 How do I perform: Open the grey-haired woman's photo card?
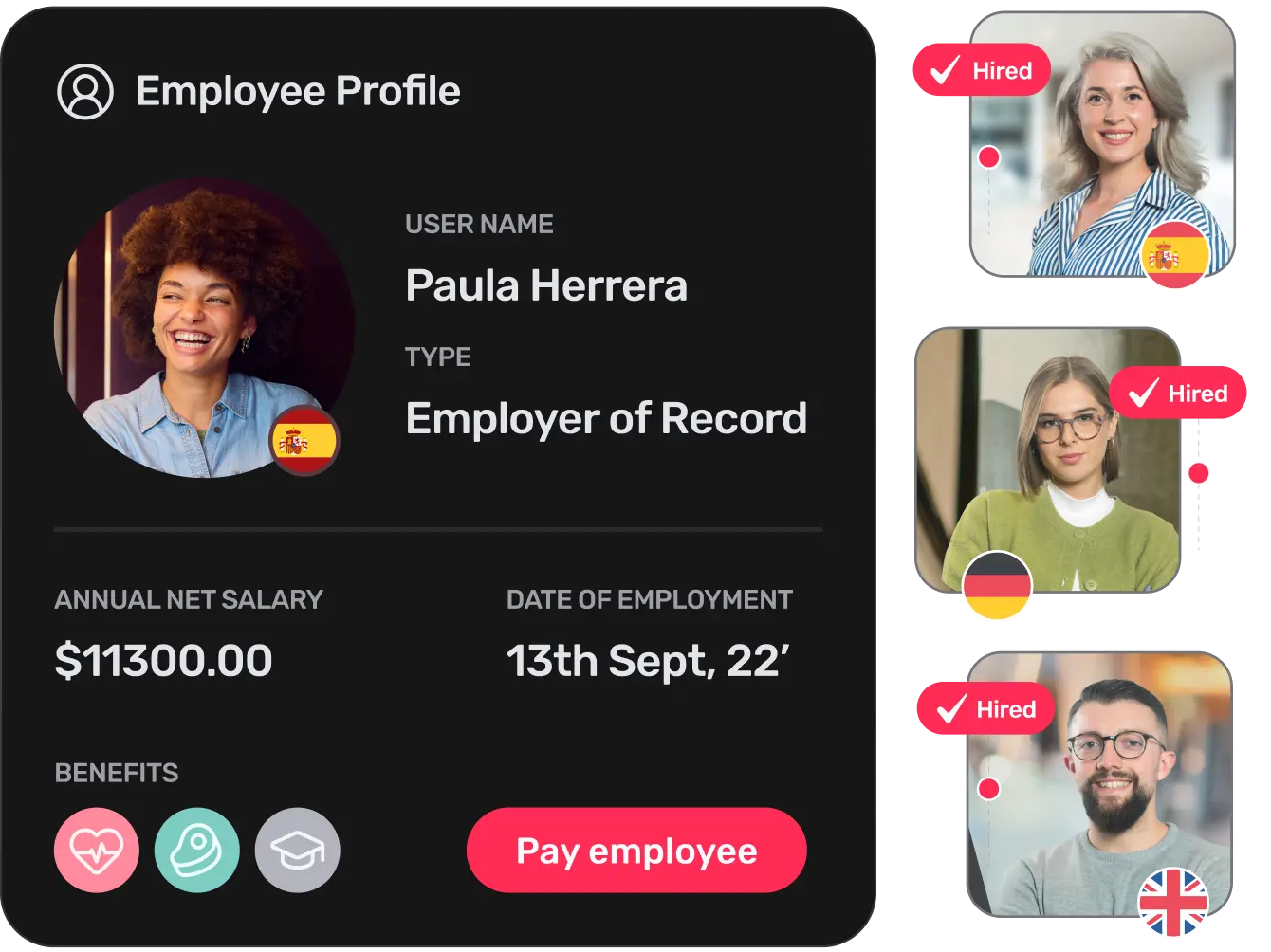click(1102, 144)
